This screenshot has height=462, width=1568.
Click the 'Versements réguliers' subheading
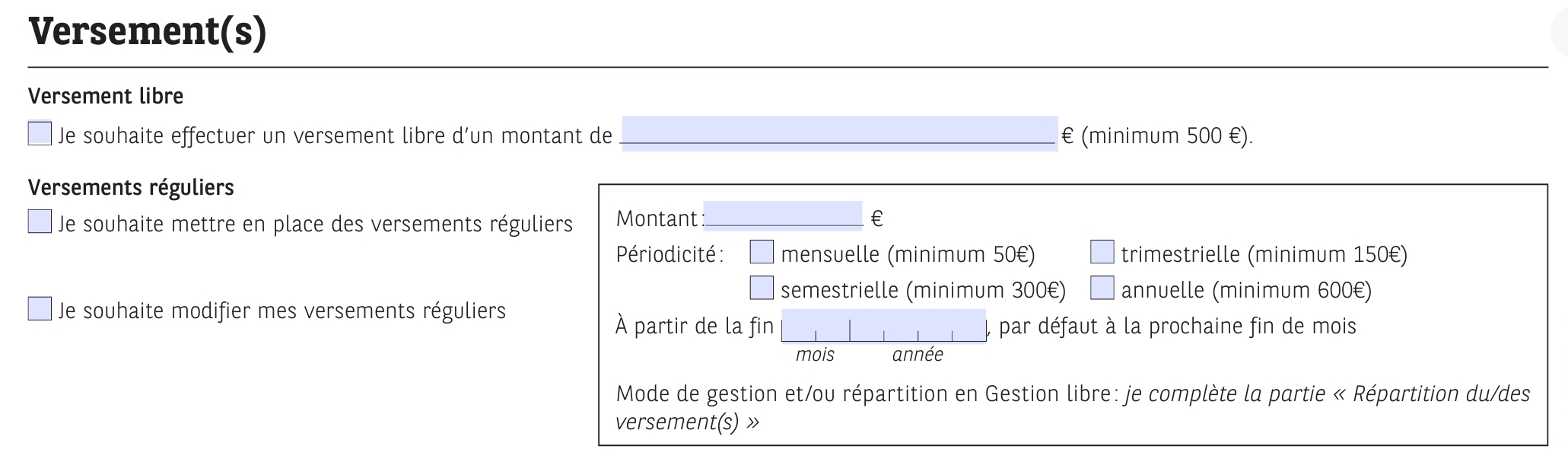pos(131,187)
